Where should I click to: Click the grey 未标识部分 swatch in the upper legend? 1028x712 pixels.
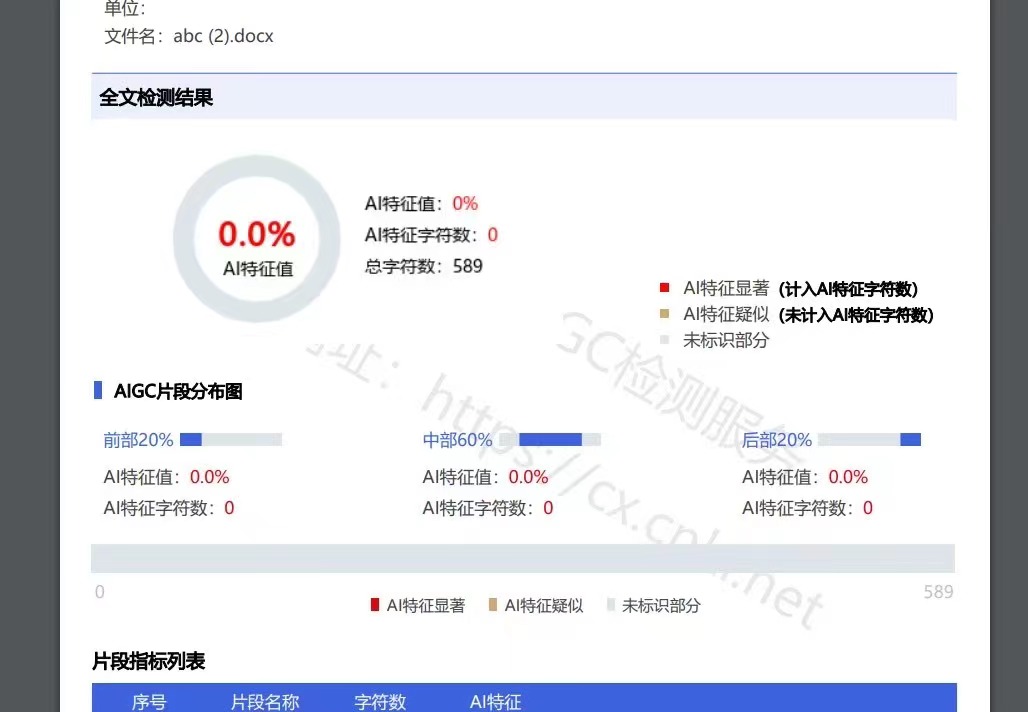click(x=664, y=340)
